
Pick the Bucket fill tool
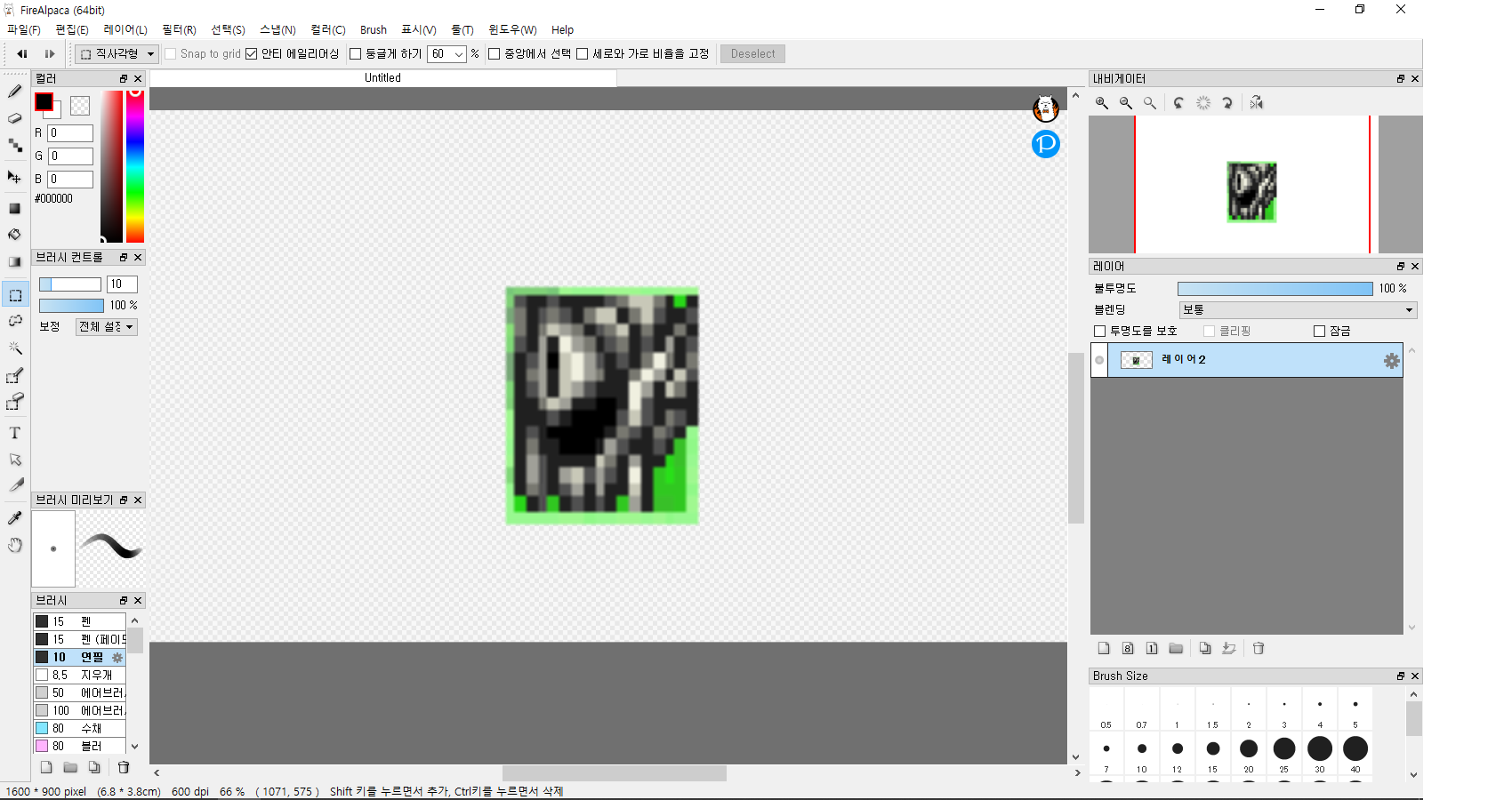click(x=15, y=235)
